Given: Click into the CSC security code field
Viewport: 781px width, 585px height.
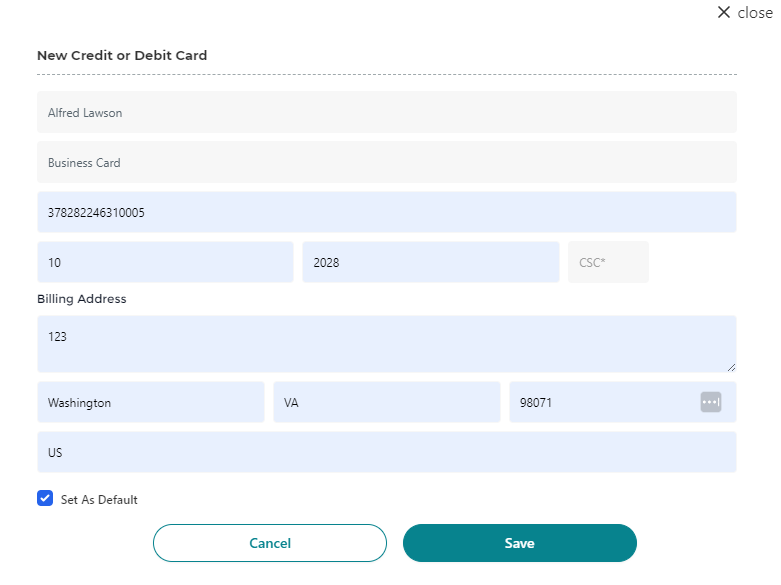Looking at the screenshot, I should 608,263.
